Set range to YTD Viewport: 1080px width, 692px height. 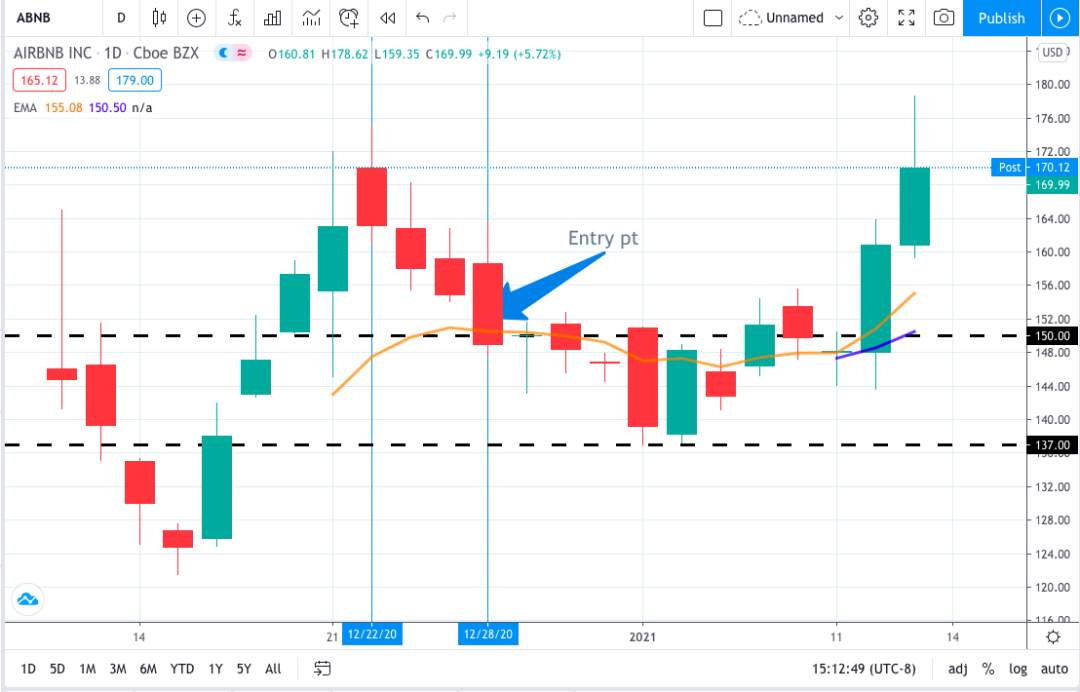click(x=182, y=669)
